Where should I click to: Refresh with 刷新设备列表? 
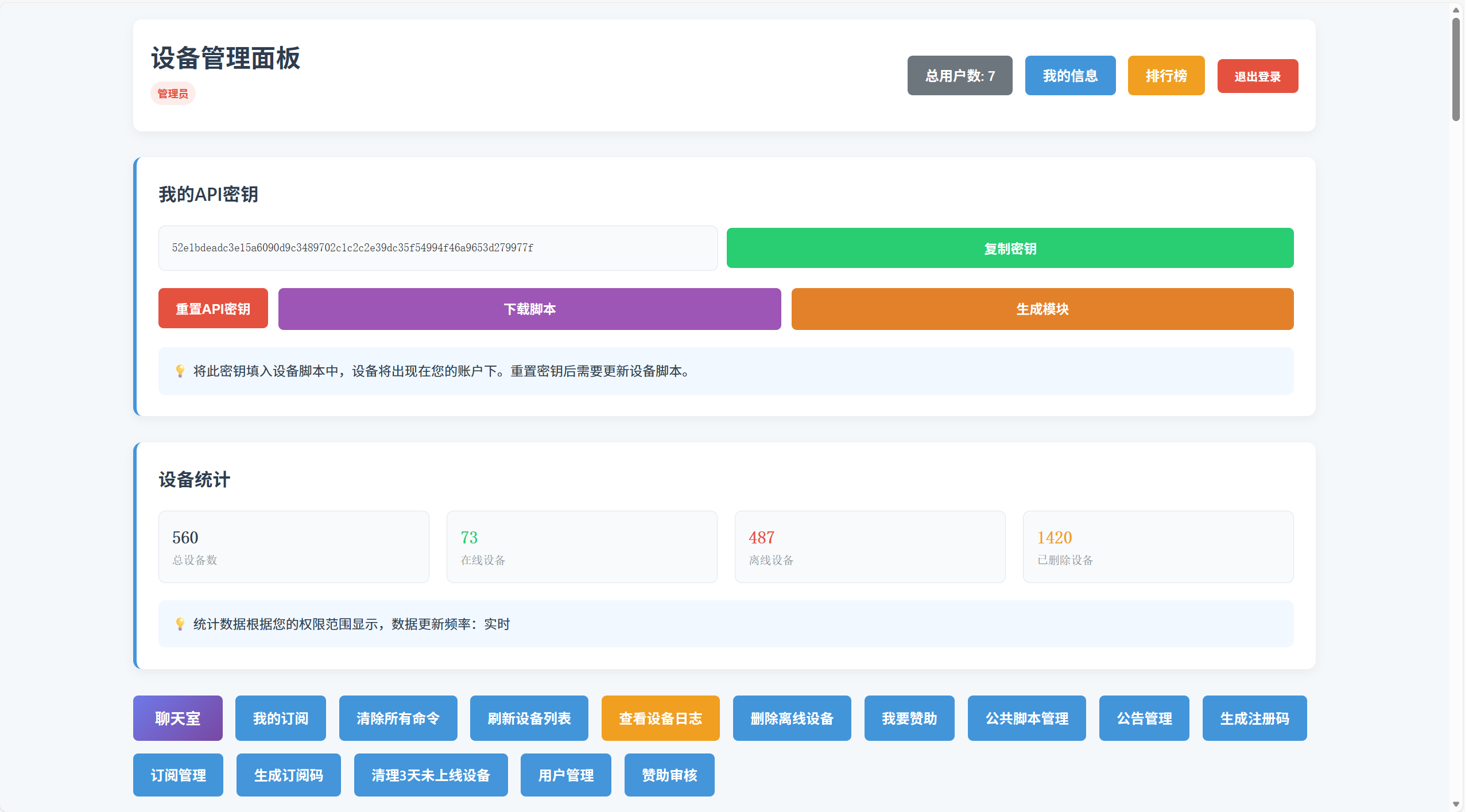pos(529,718)
